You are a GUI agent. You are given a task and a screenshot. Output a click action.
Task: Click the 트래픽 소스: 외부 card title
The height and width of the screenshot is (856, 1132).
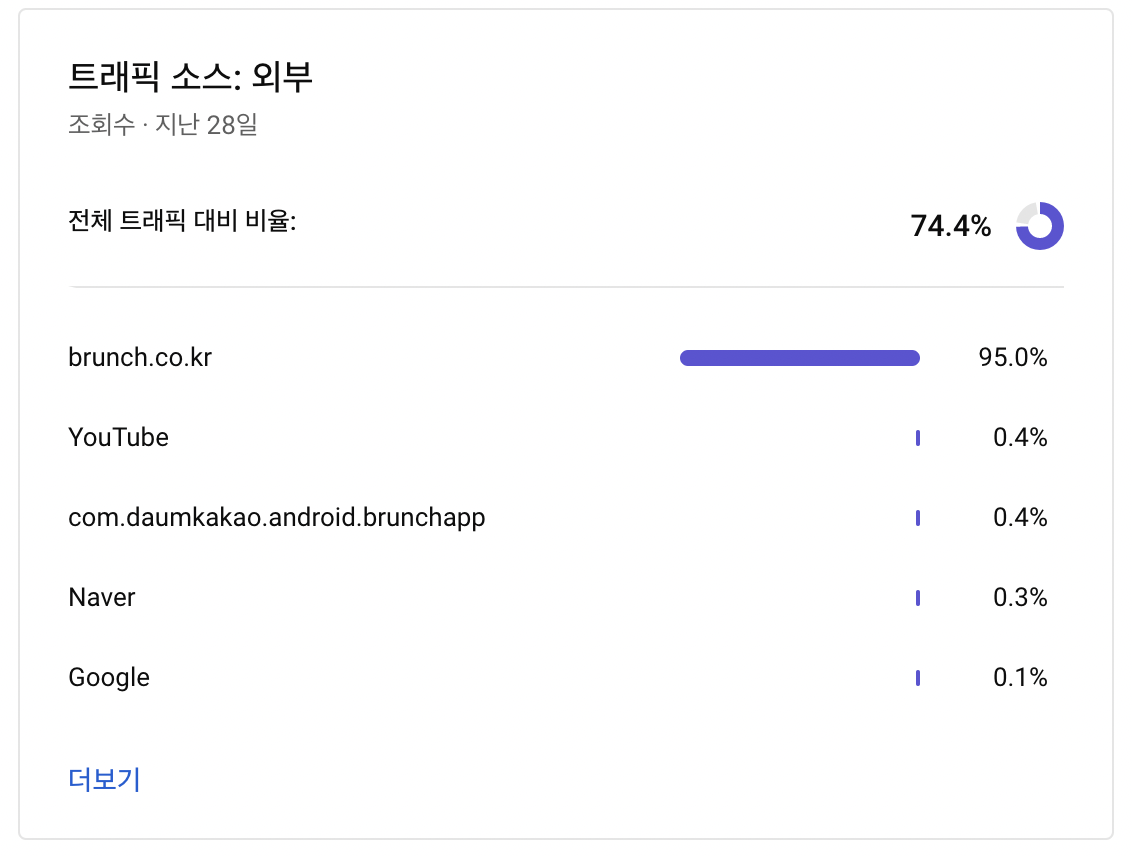(x=191, y=76)
